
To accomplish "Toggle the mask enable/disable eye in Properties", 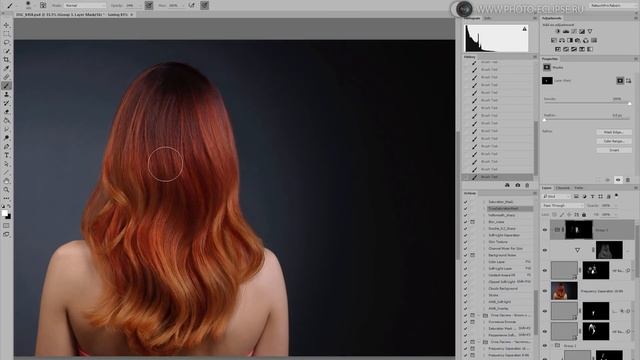I will click(618, 180).
